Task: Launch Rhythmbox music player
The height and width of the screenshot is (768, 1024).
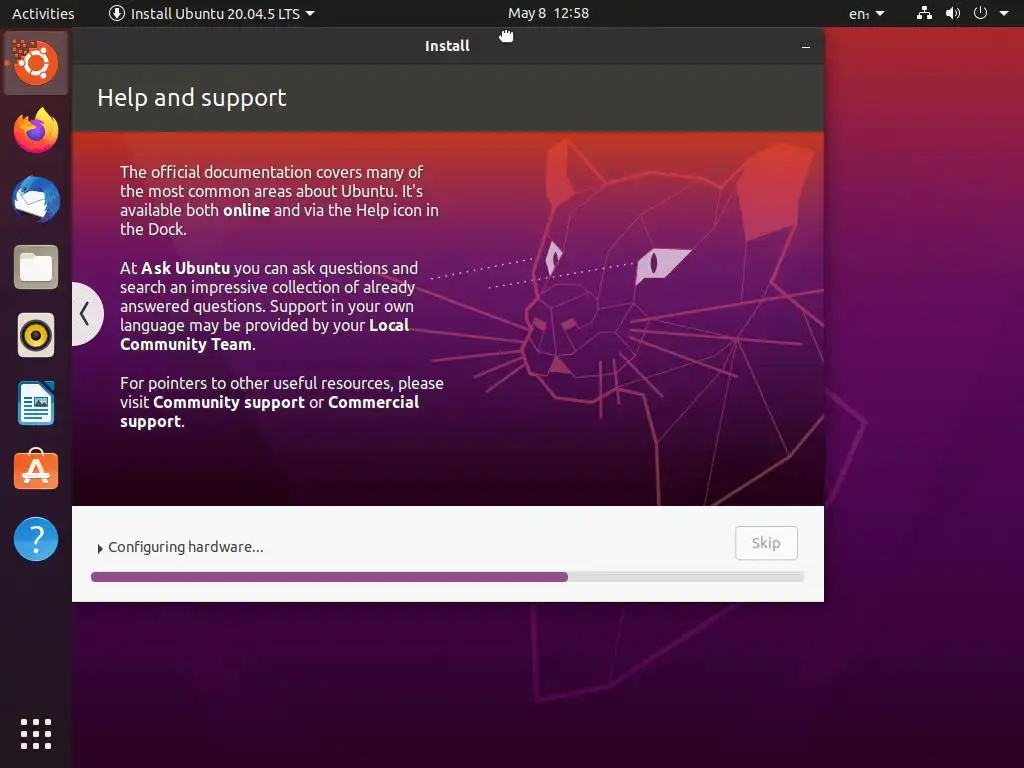Action: (36, 335)
